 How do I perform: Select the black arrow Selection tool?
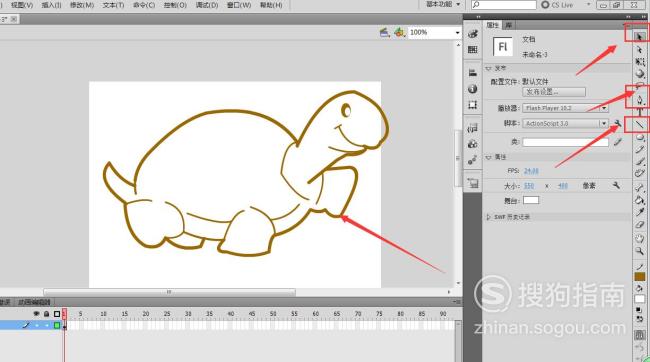[x=640, y=37]
